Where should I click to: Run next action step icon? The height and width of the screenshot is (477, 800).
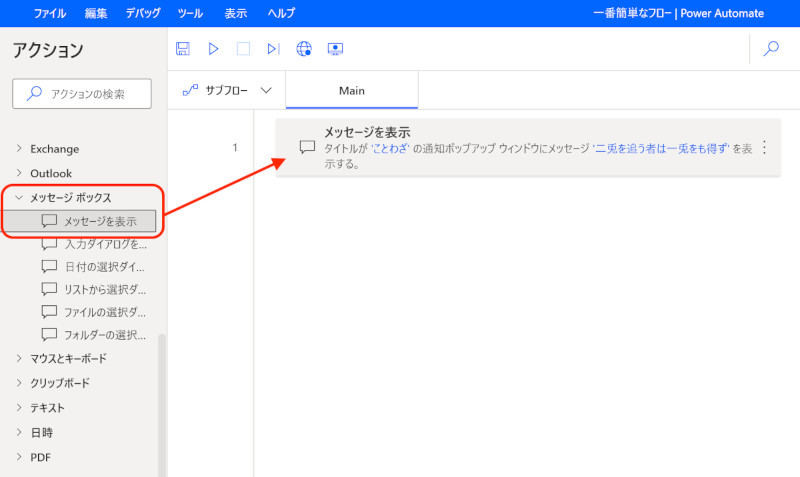point(273,48)
